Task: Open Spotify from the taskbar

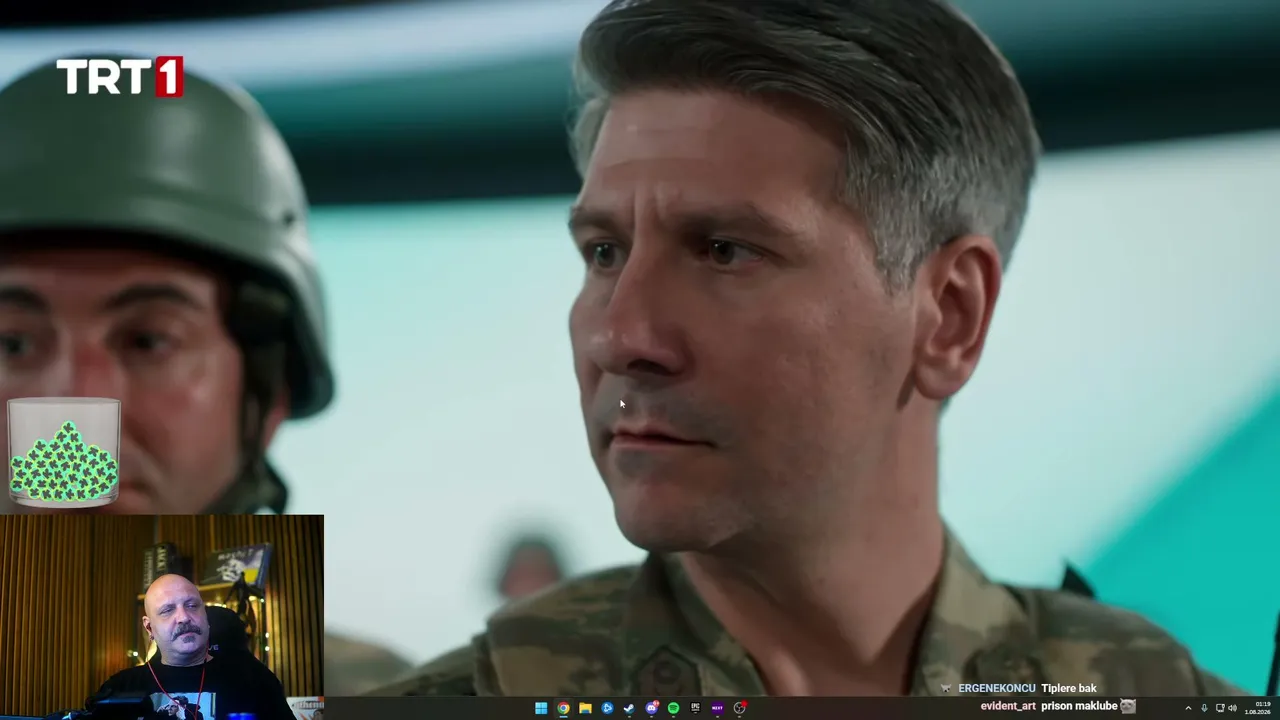Action: pos(673,708)
